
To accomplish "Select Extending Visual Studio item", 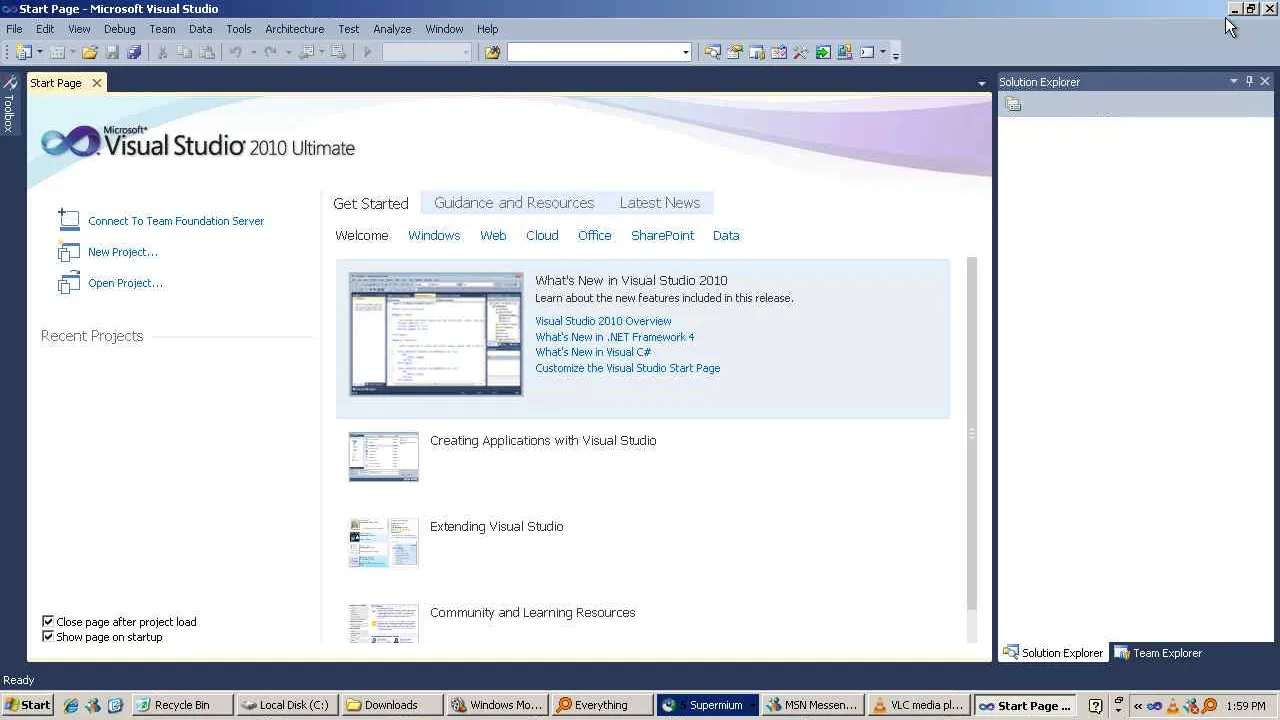I will pyautogui.click(x=496, y=526).
